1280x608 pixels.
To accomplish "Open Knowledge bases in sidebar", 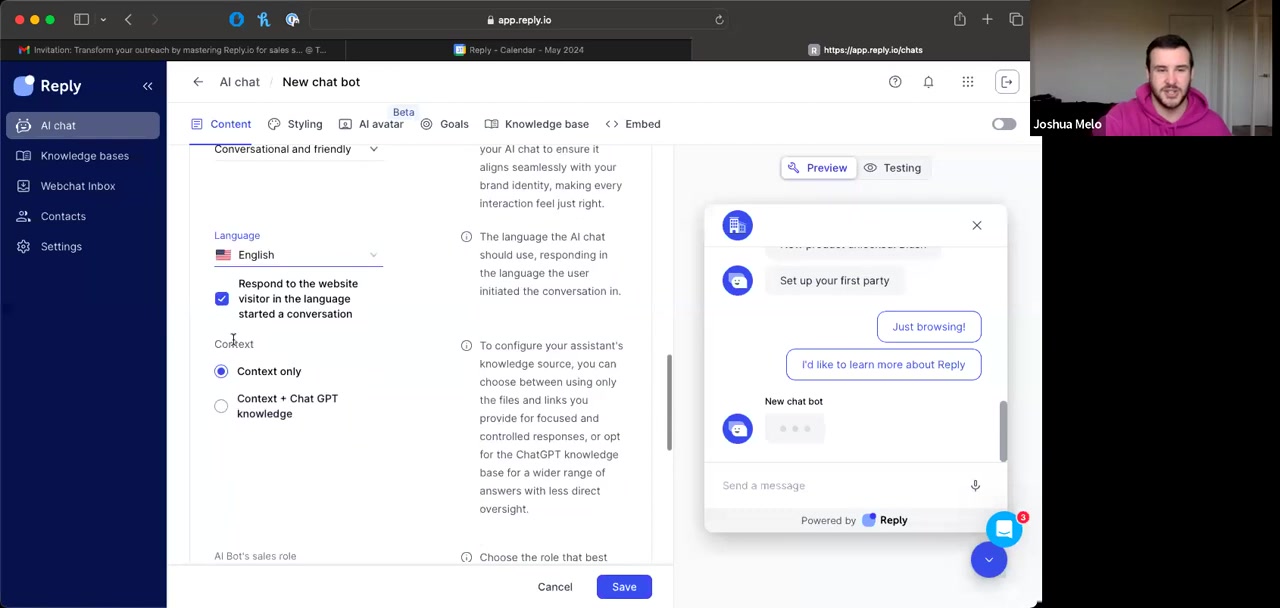I will click(x=83, y=156).
